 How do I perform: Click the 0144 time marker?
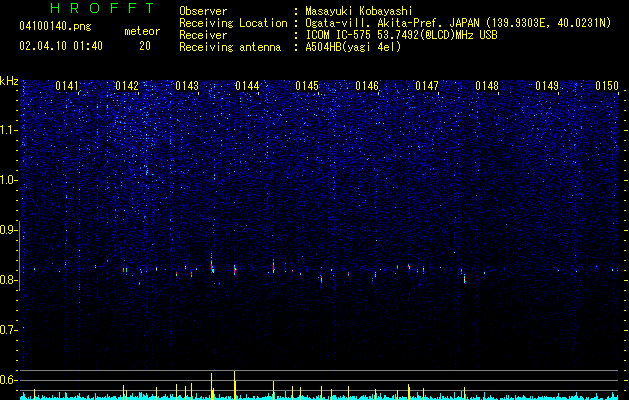[247, 86]
